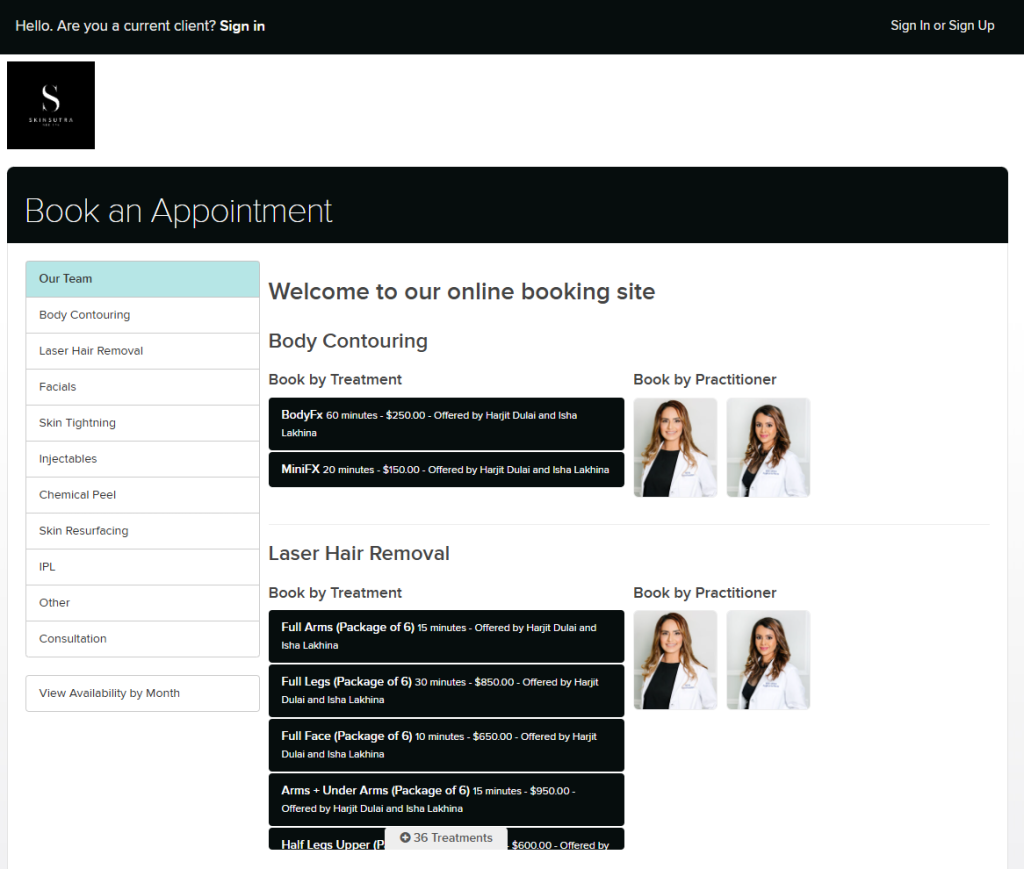The image size is (1024, 869).
Task: Open the Consultation category
Action: (142, 639)
